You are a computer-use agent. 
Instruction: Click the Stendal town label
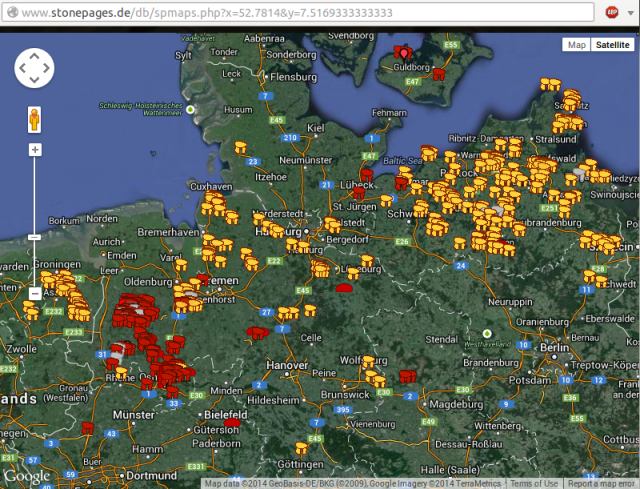(441, 339)
